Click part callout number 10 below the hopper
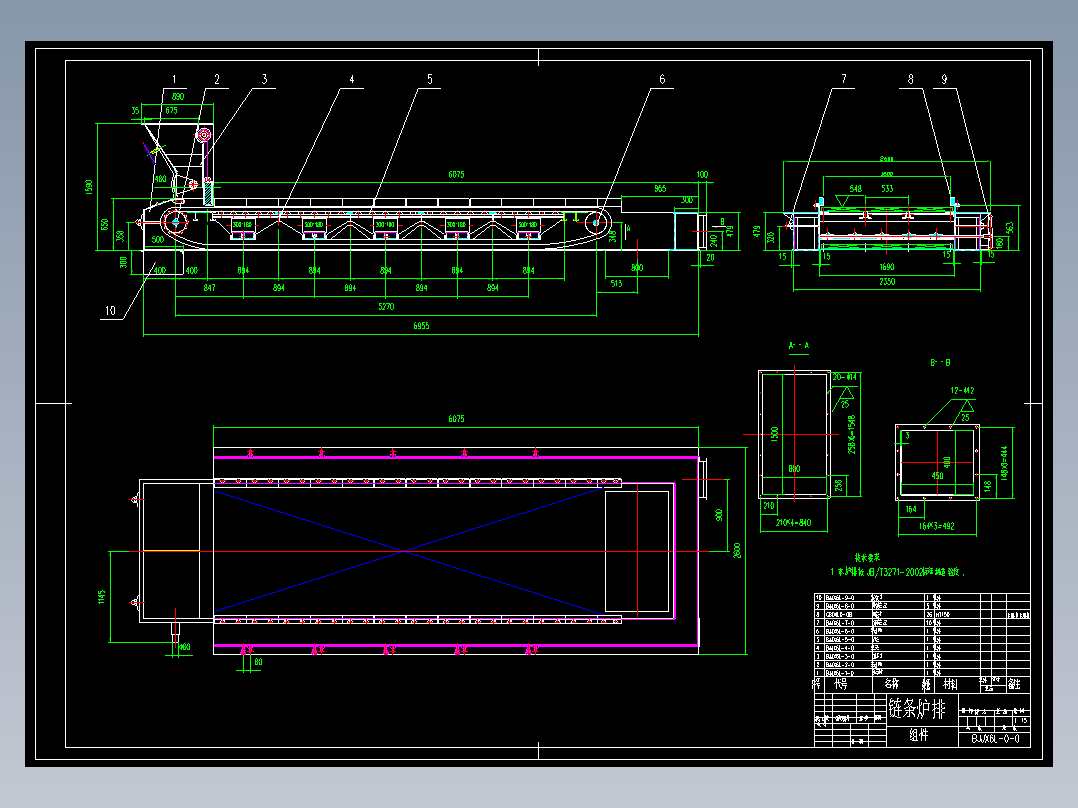Image resolution: width=1078 pixels, height=808 pixels. click(110, 311)
